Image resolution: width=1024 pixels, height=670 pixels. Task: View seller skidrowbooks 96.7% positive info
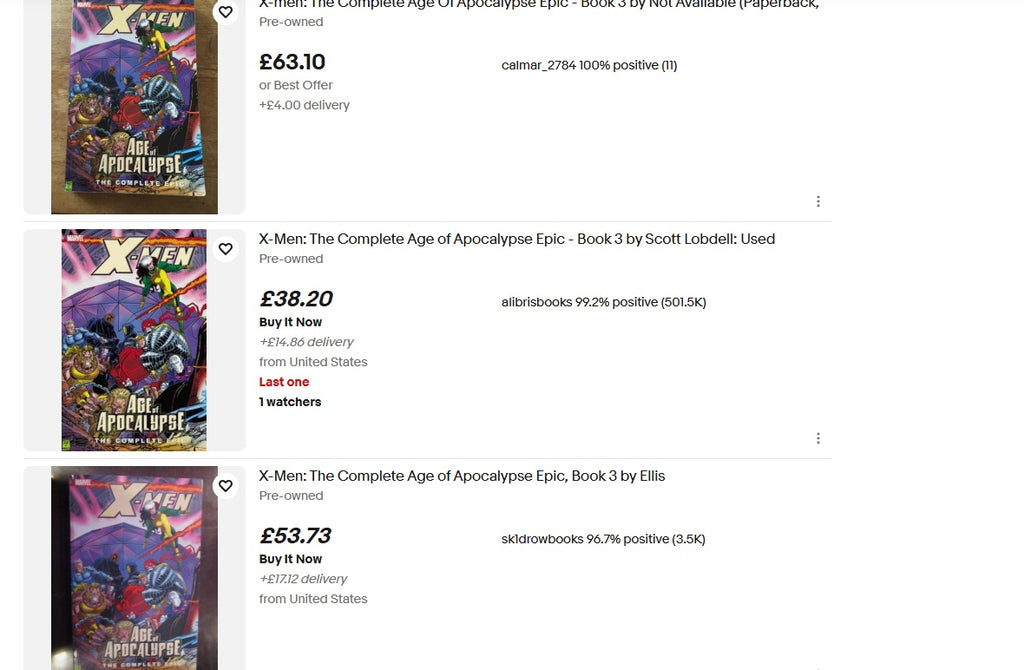(603, 539)
